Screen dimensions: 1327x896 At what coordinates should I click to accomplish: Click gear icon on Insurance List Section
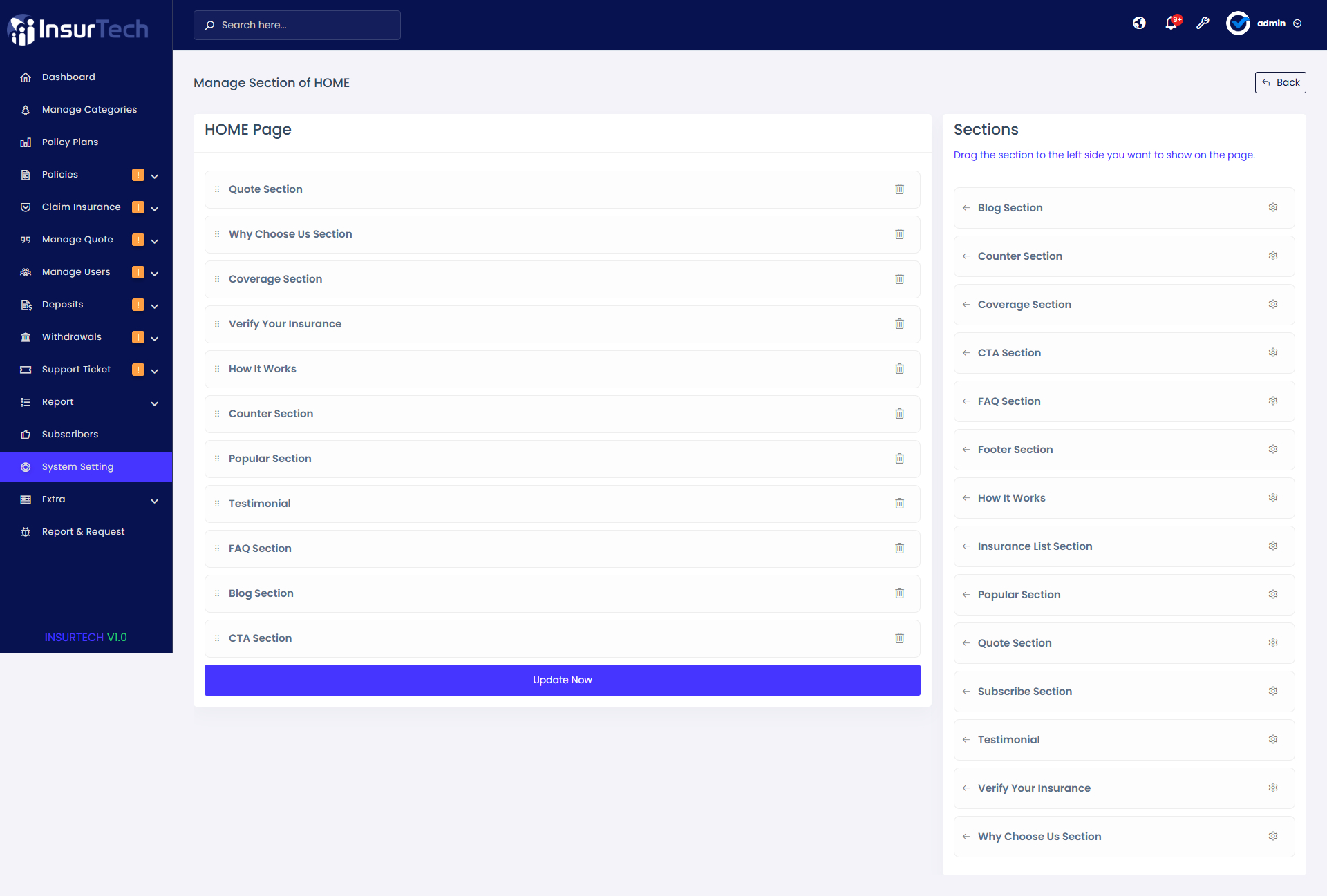1272,546
